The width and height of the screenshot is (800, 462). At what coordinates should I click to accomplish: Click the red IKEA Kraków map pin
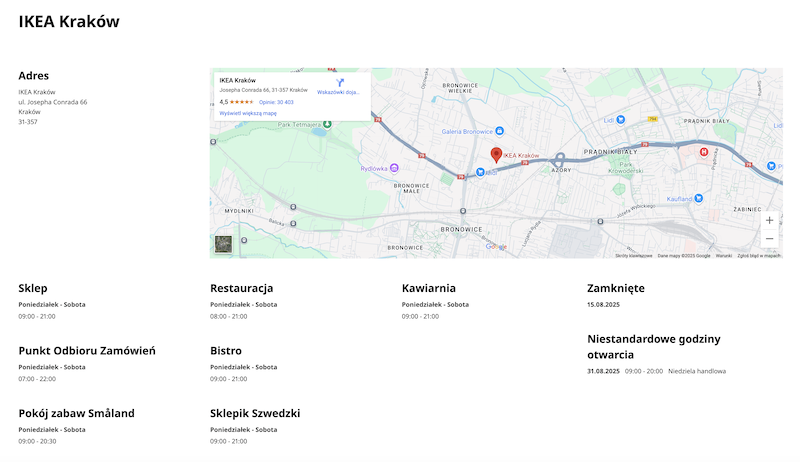[x=495, y=154]
